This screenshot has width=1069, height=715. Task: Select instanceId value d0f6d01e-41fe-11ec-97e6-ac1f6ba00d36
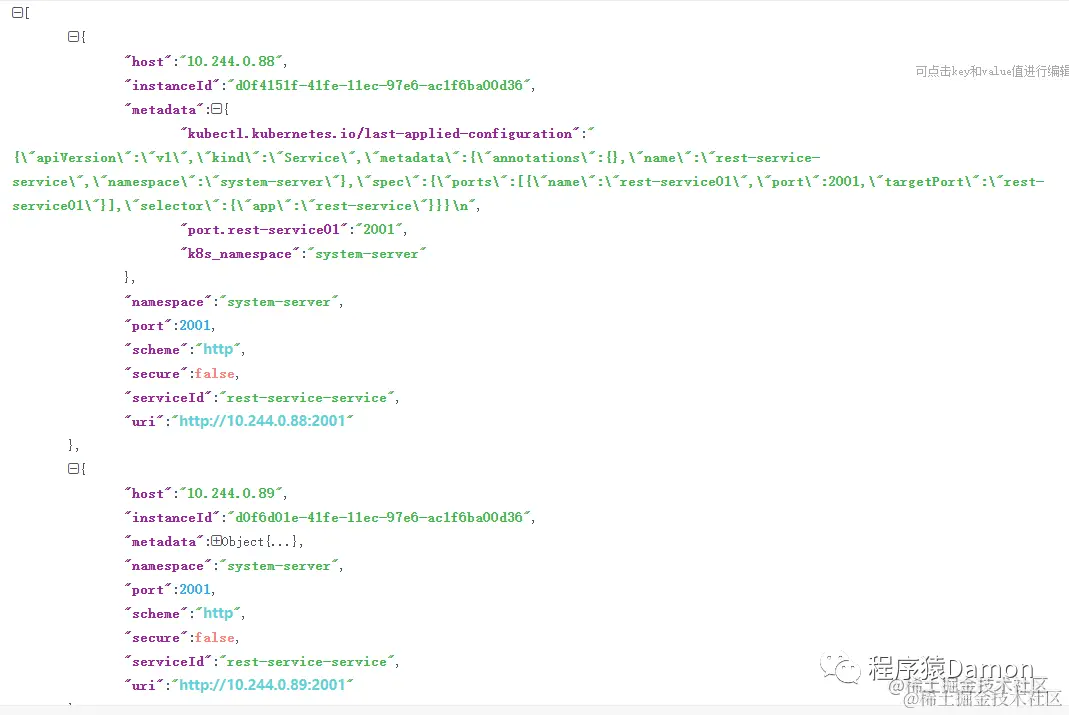click(379, 517)
